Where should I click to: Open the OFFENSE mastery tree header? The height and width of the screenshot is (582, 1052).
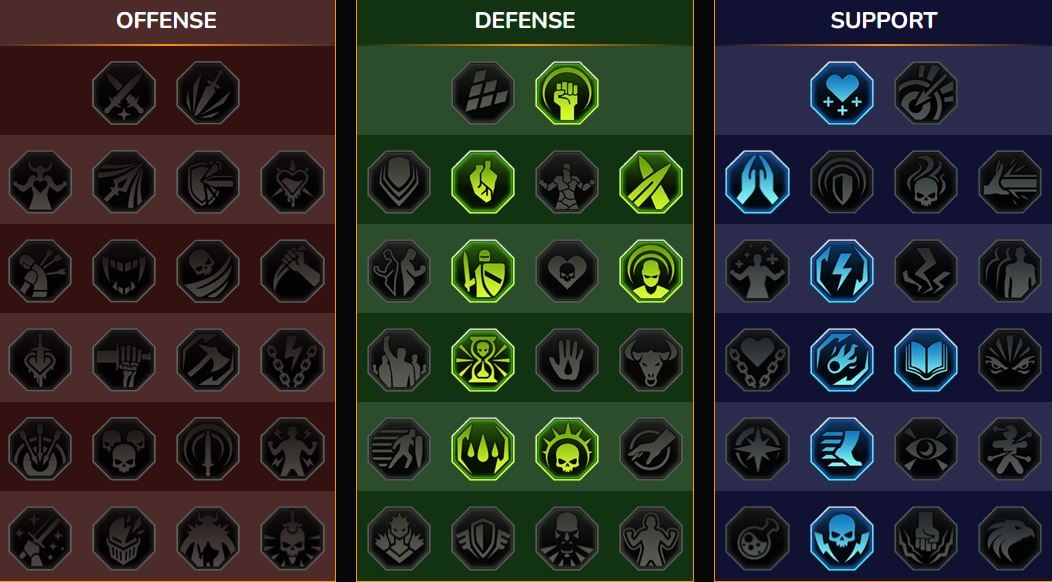pyautogui.click(x=166, y=21)
